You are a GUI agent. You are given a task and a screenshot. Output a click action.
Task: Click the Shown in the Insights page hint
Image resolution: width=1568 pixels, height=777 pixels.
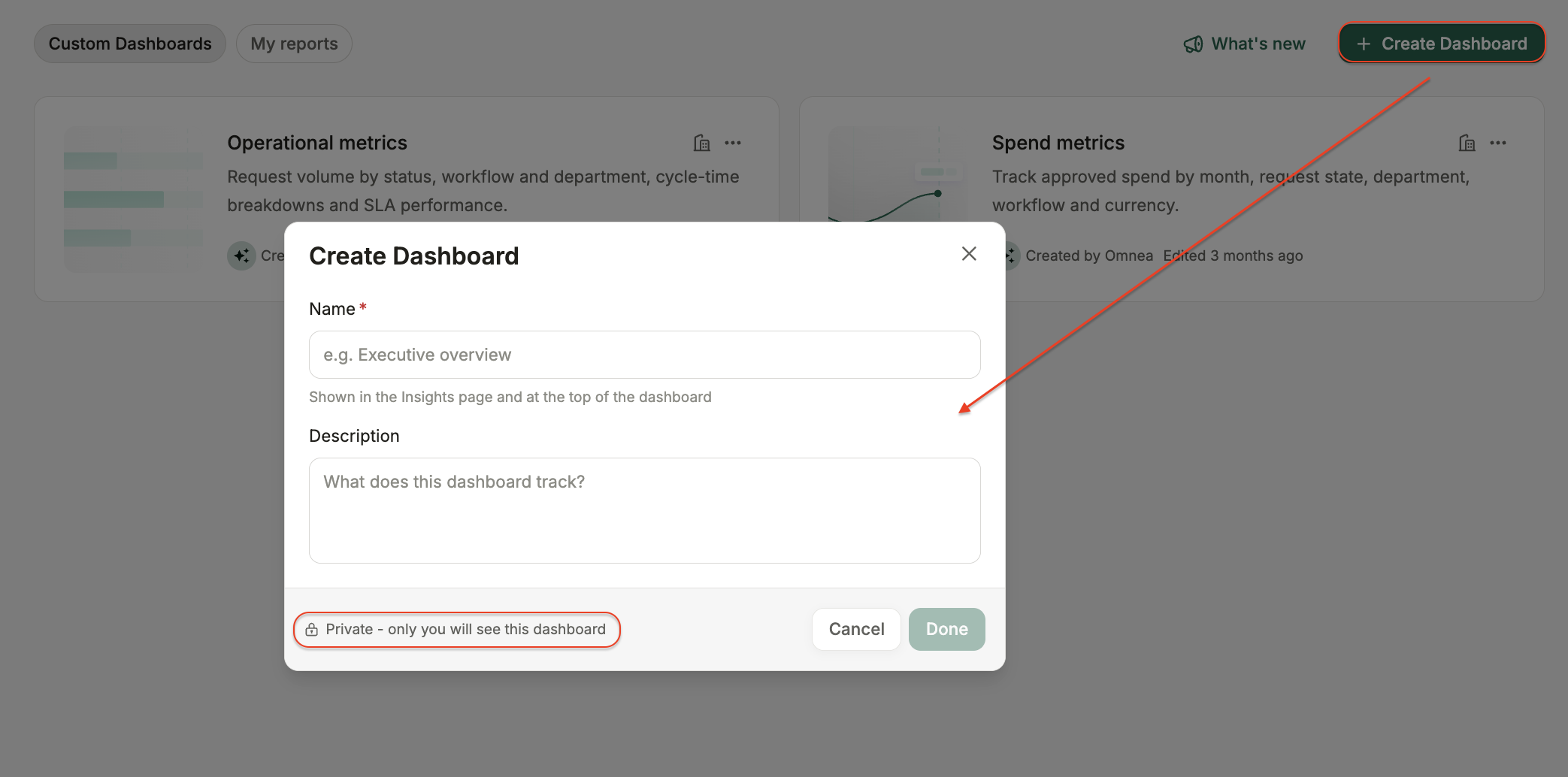coord(510,397)
